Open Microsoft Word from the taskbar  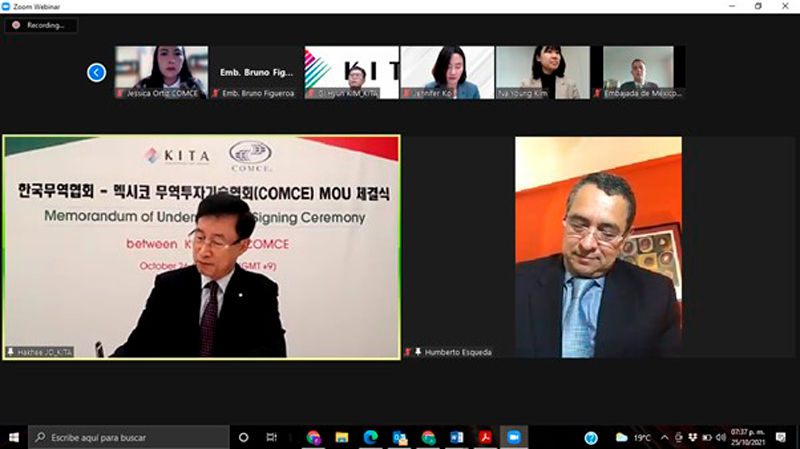[457, 437]
